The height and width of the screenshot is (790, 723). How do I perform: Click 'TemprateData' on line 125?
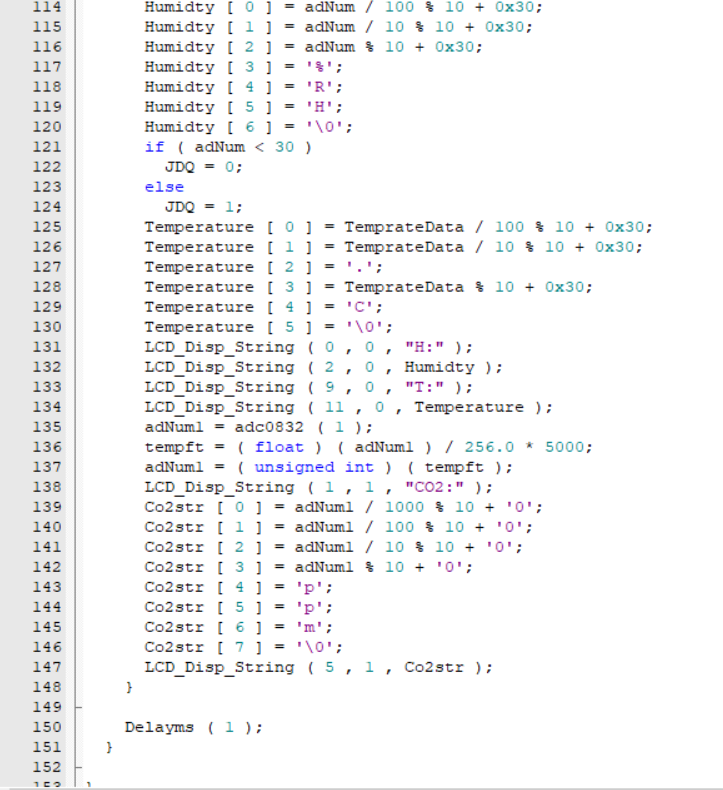[404, 227]
